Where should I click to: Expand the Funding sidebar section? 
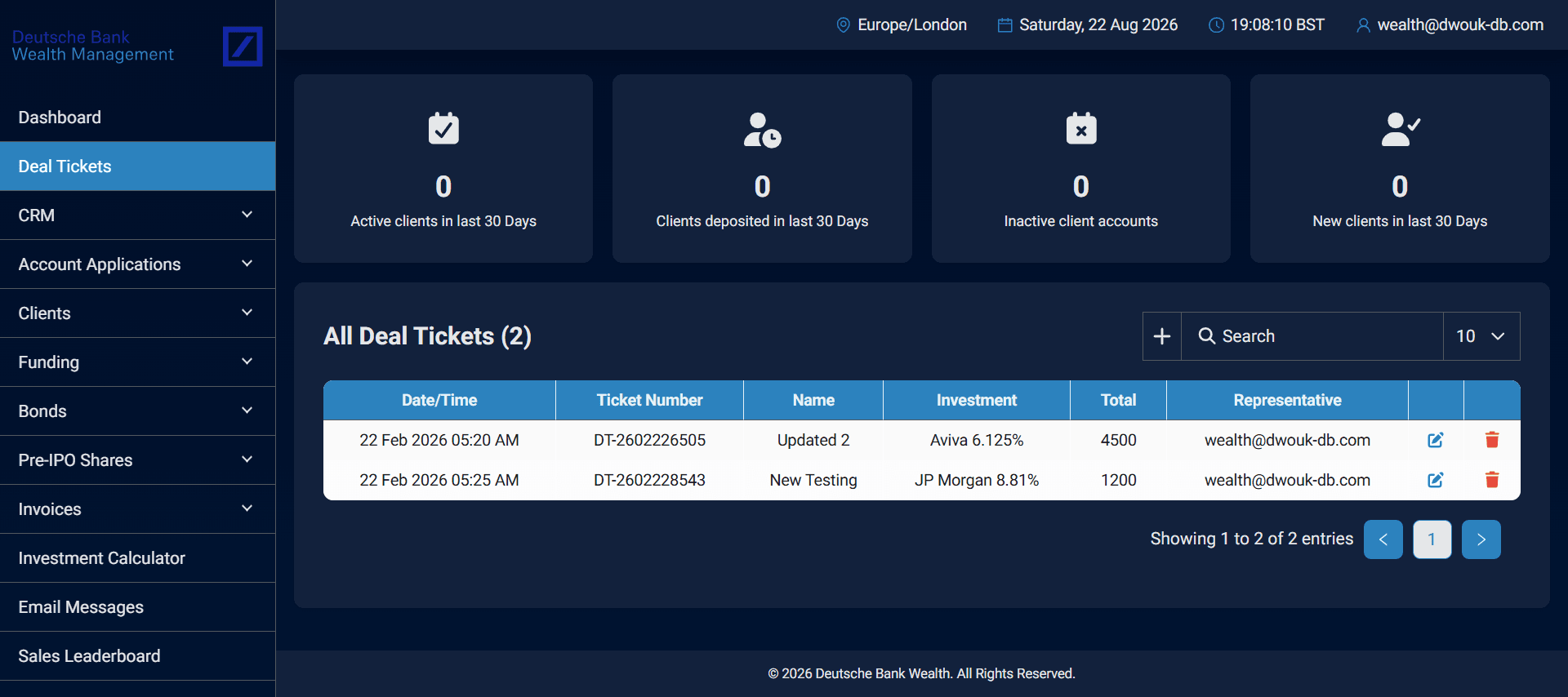pyautogui.click(x=137, y=362)
